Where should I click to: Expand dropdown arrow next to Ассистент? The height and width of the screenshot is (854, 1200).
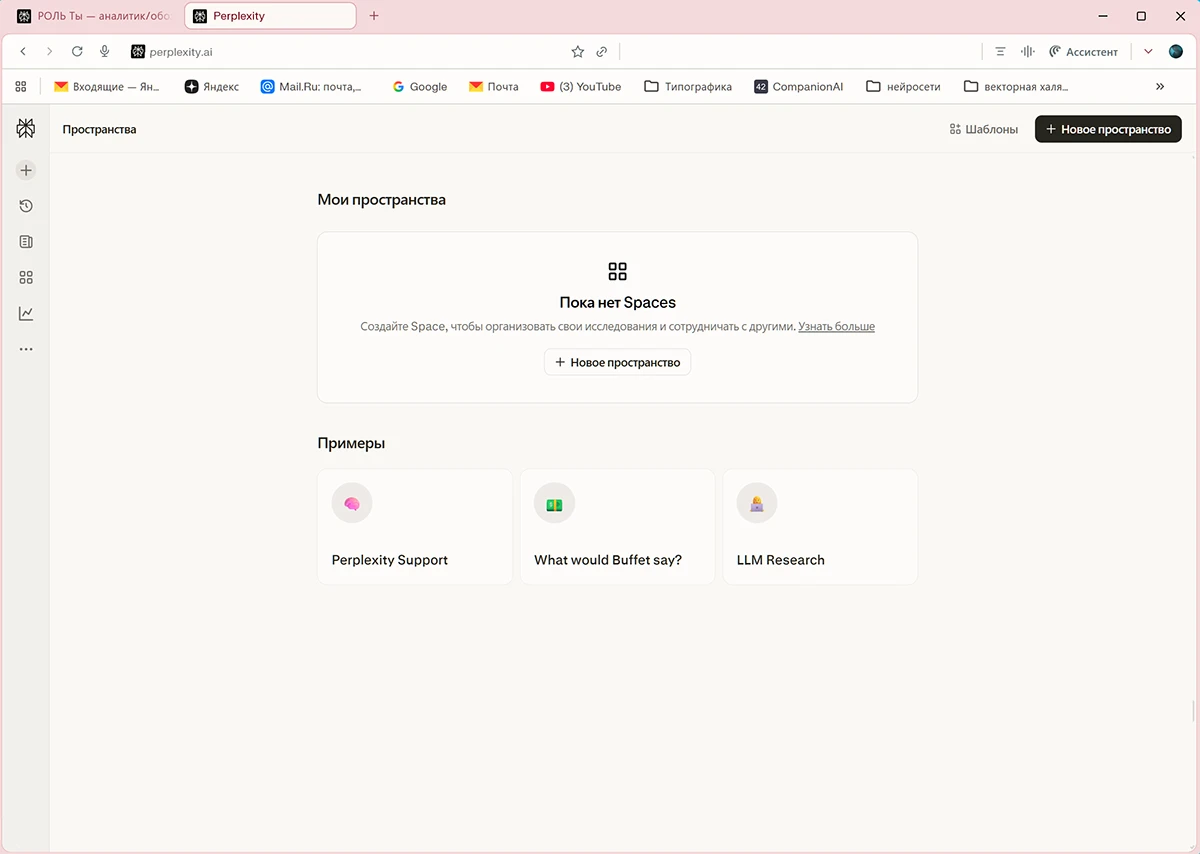[x=1148, y=52]
